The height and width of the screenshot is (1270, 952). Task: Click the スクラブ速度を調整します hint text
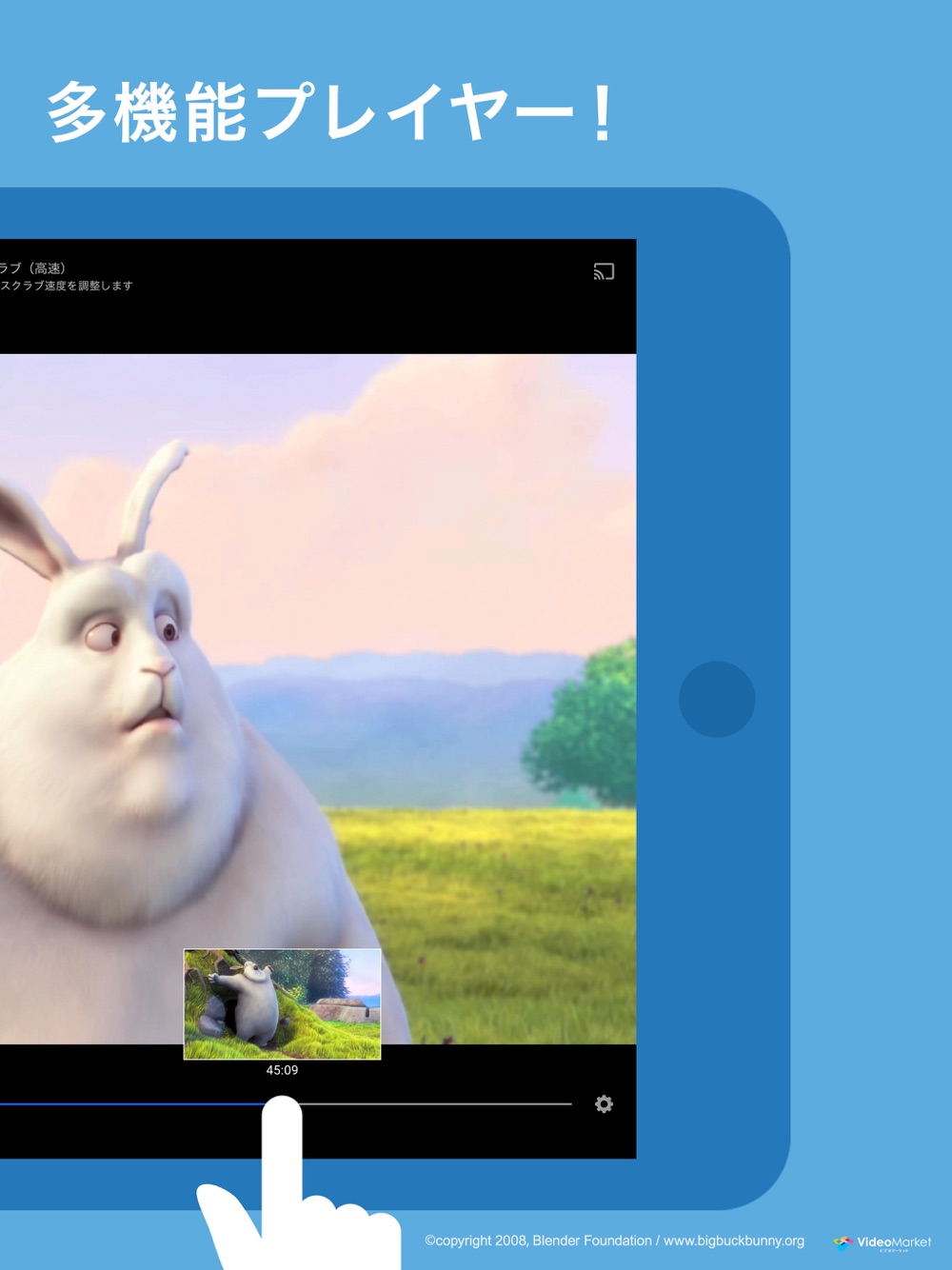pyautogui.click(x=67, y=286)
